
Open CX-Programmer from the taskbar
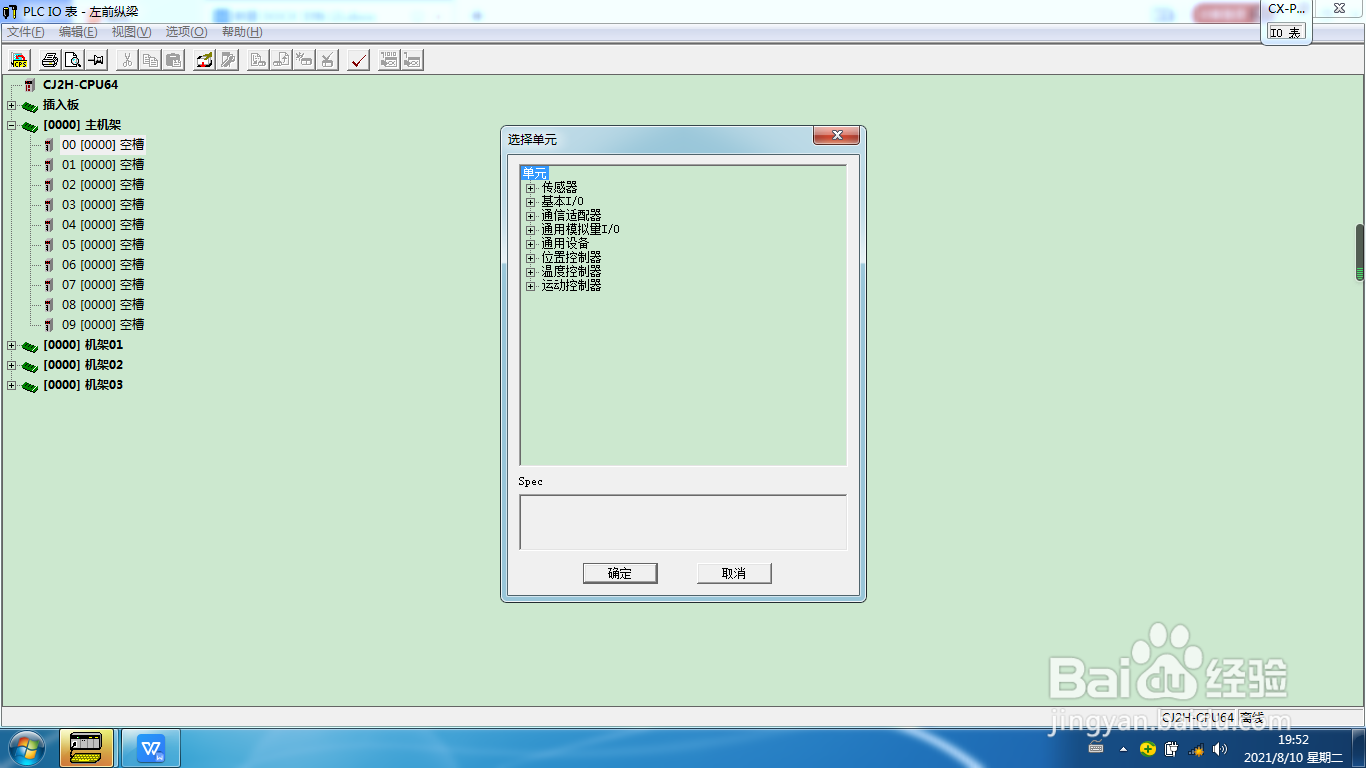coord(87,748)
